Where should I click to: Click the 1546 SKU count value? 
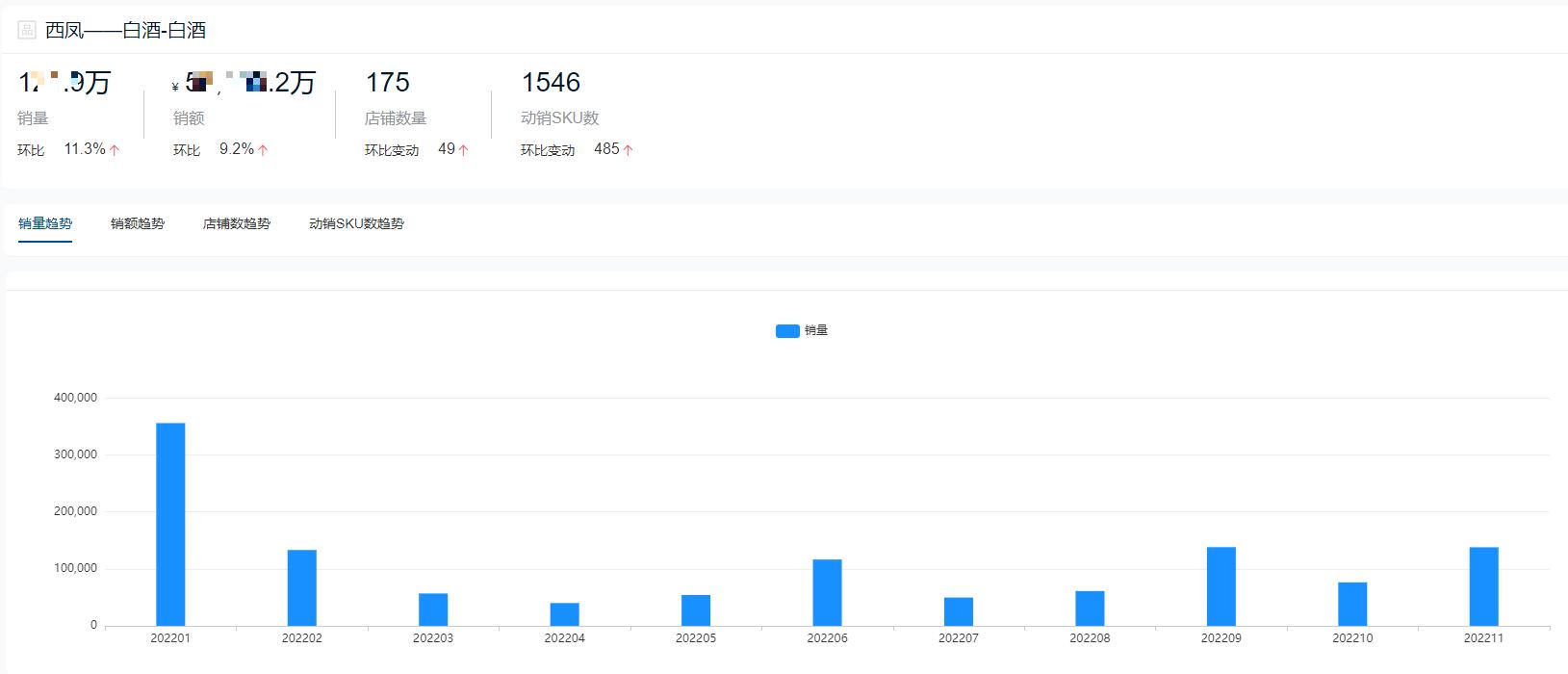[x=551, y=83]
